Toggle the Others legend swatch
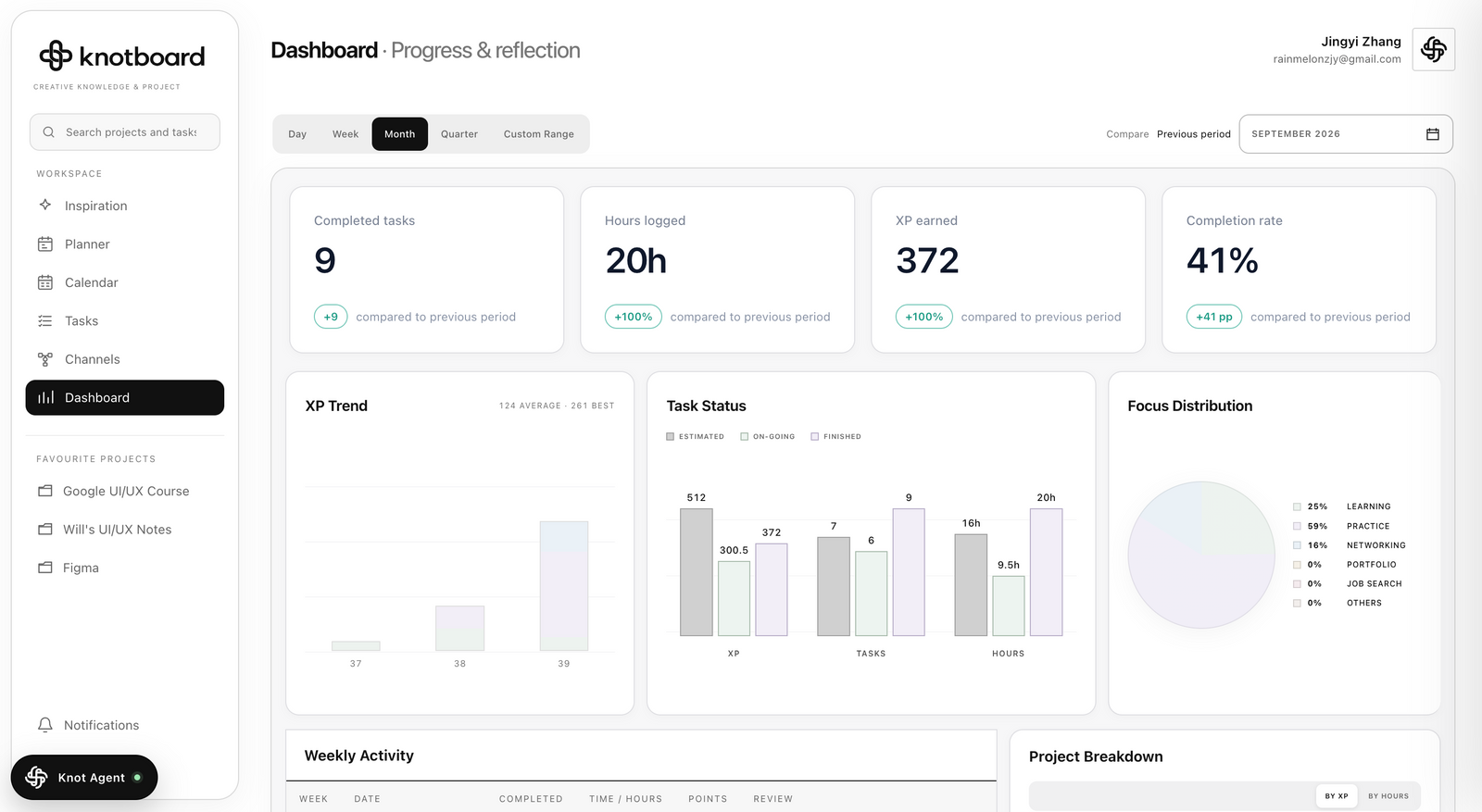The image size is (1482, 812). (1297, 603)
